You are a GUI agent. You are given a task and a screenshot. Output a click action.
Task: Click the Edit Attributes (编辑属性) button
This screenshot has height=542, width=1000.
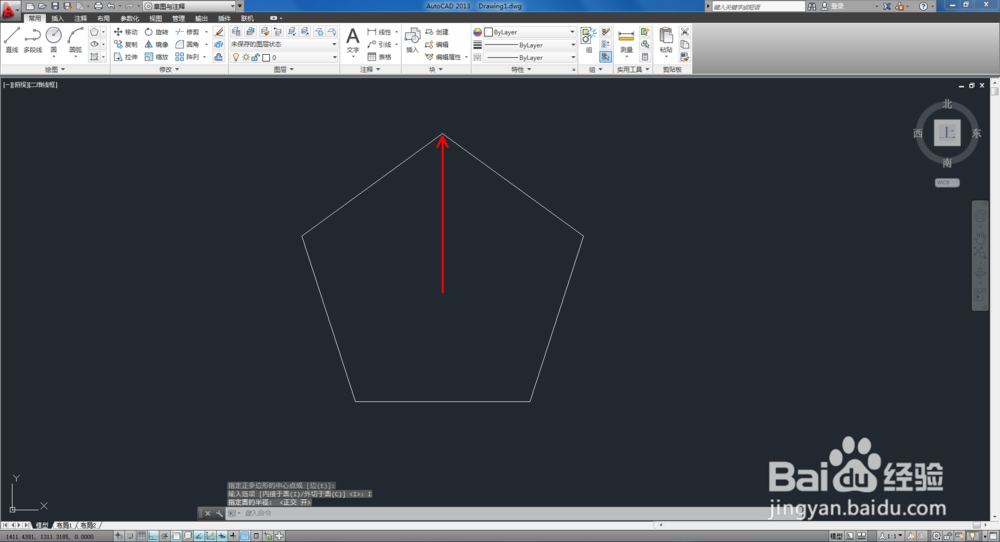coord(443,57)
